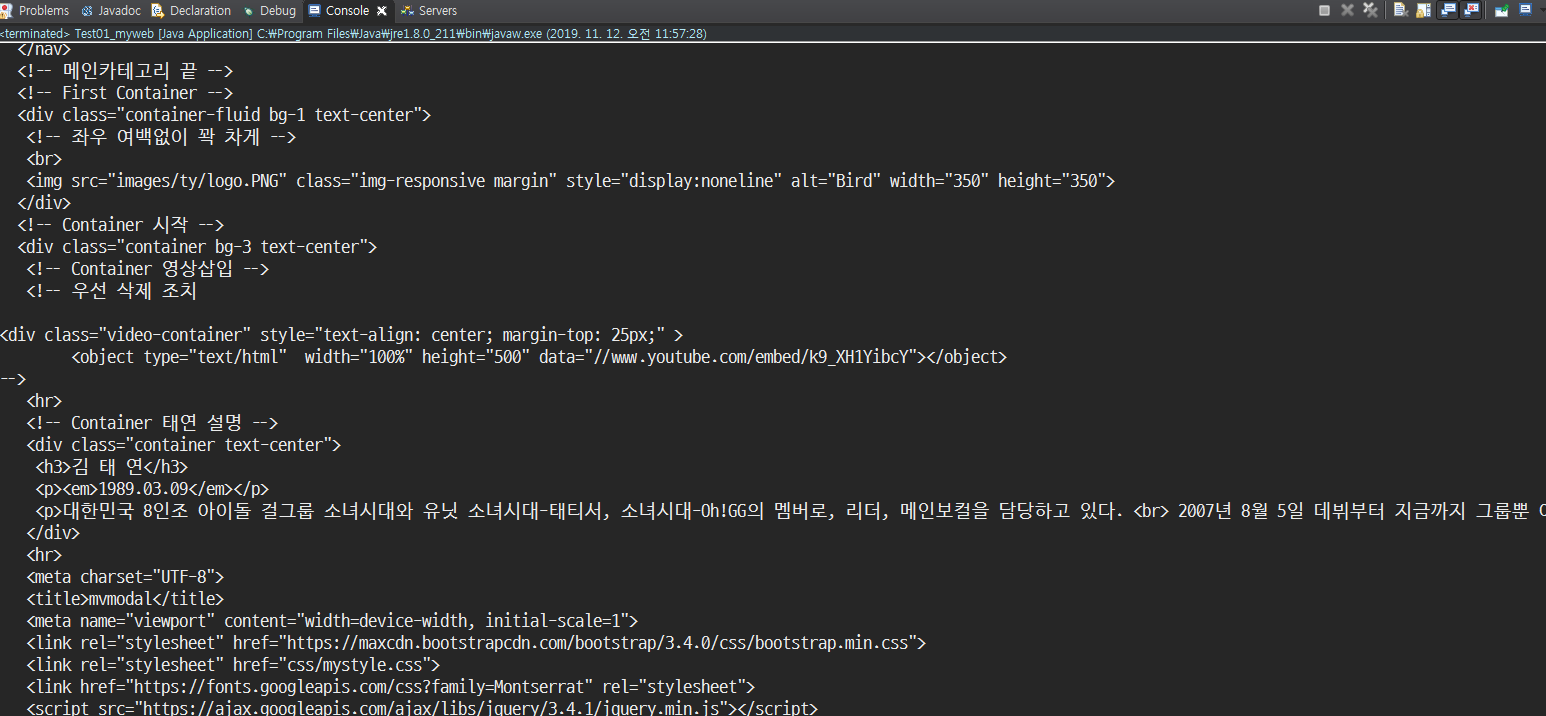Click the terminated Test01_myweb launch description line
This screenshot has width=1546, height=716.
353,33
